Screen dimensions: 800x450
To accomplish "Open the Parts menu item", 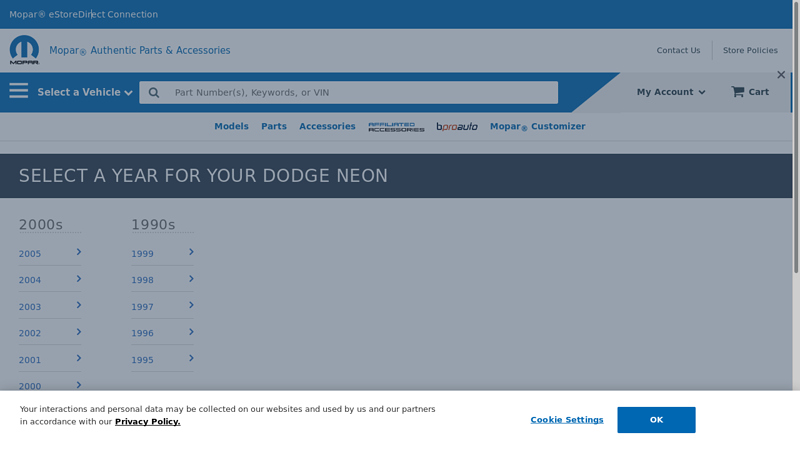I will tap(273, 126).
